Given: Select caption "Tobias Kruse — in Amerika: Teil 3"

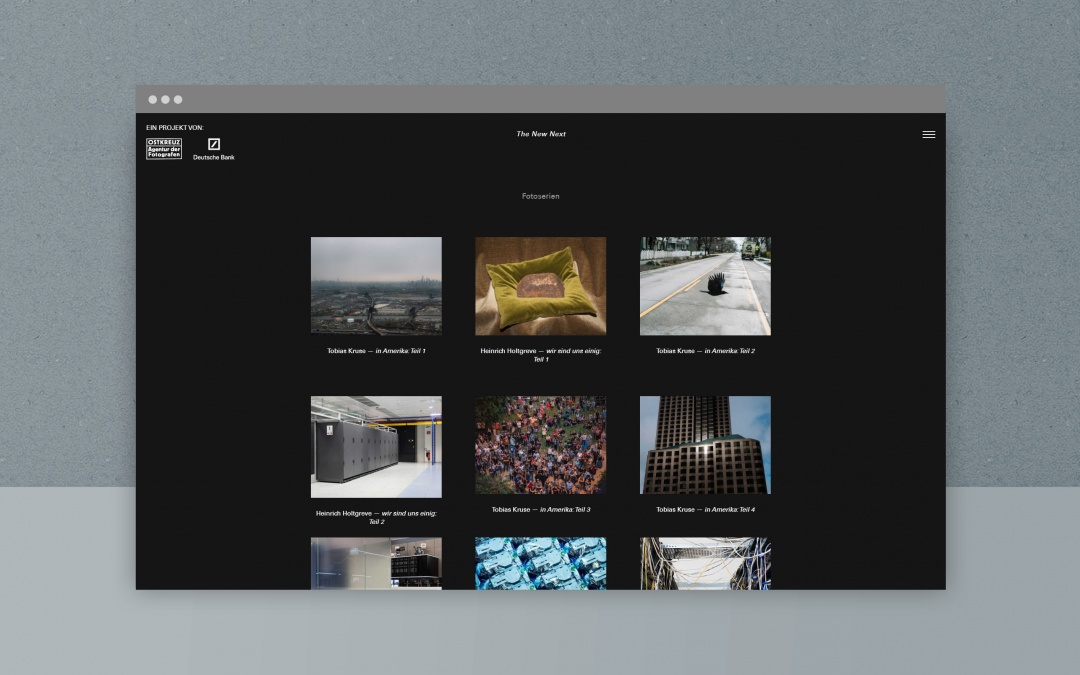Looking at the screenshot, I should (x=541, y=510).
